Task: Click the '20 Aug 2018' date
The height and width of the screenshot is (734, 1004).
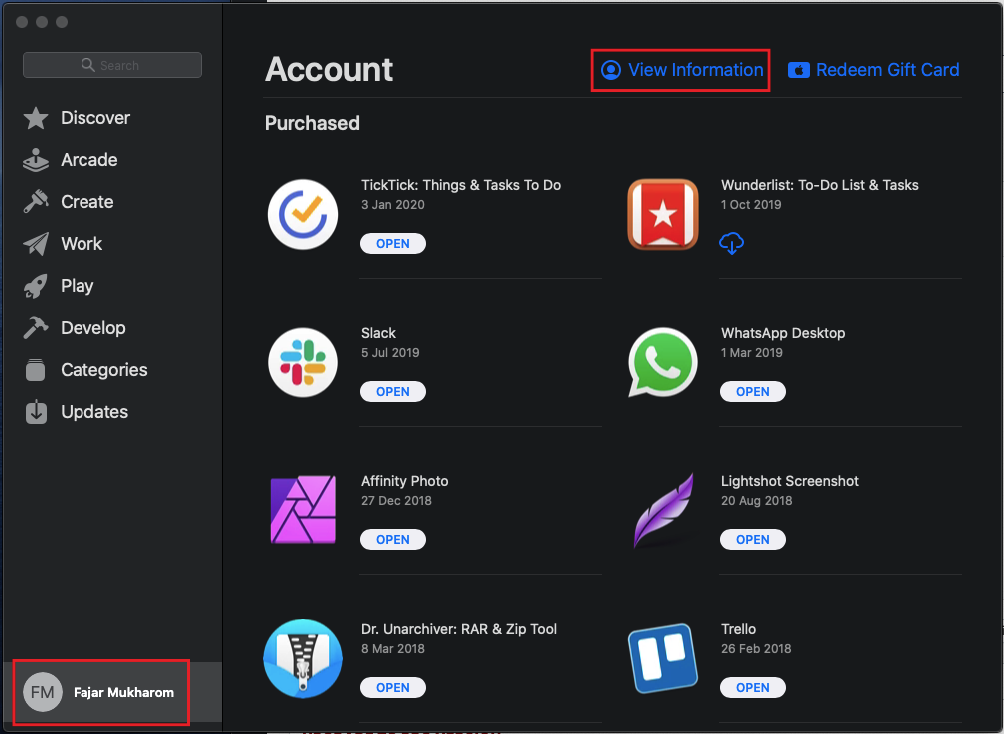Action: (x=757, y=501)
